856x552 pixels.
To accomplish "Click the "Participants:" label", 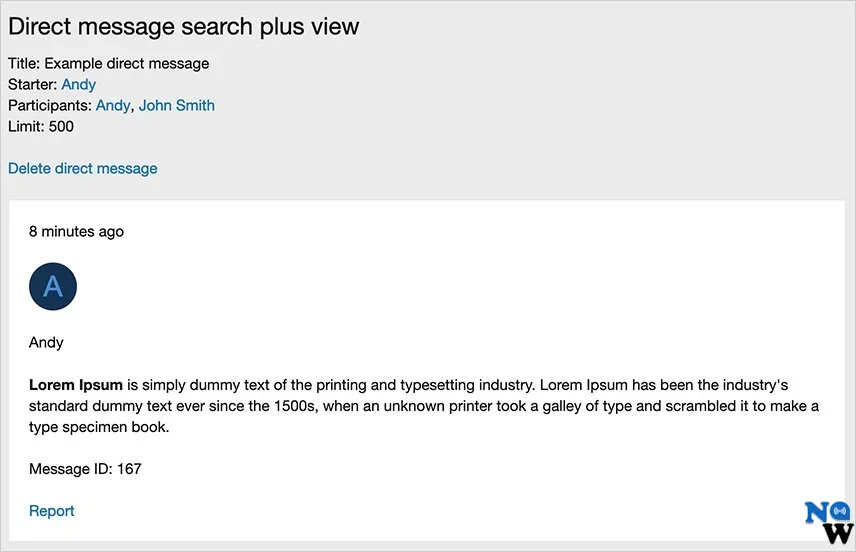I will point(49,105).
